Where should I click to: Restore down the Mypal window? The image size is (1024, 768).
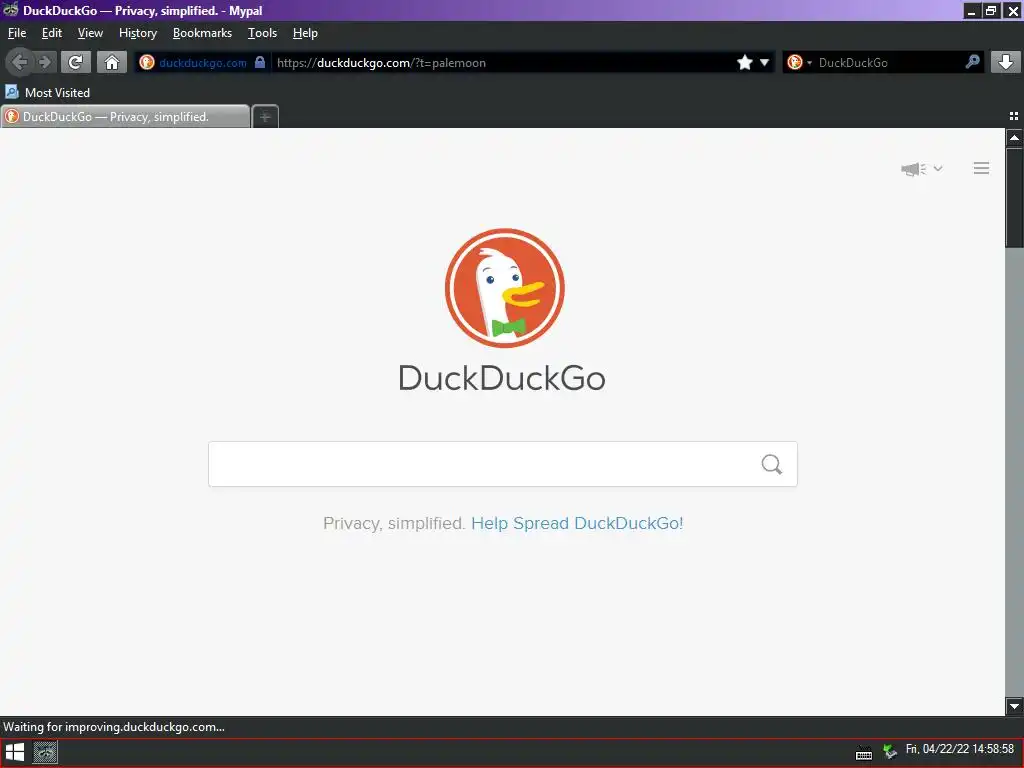[x=991, y=10]
